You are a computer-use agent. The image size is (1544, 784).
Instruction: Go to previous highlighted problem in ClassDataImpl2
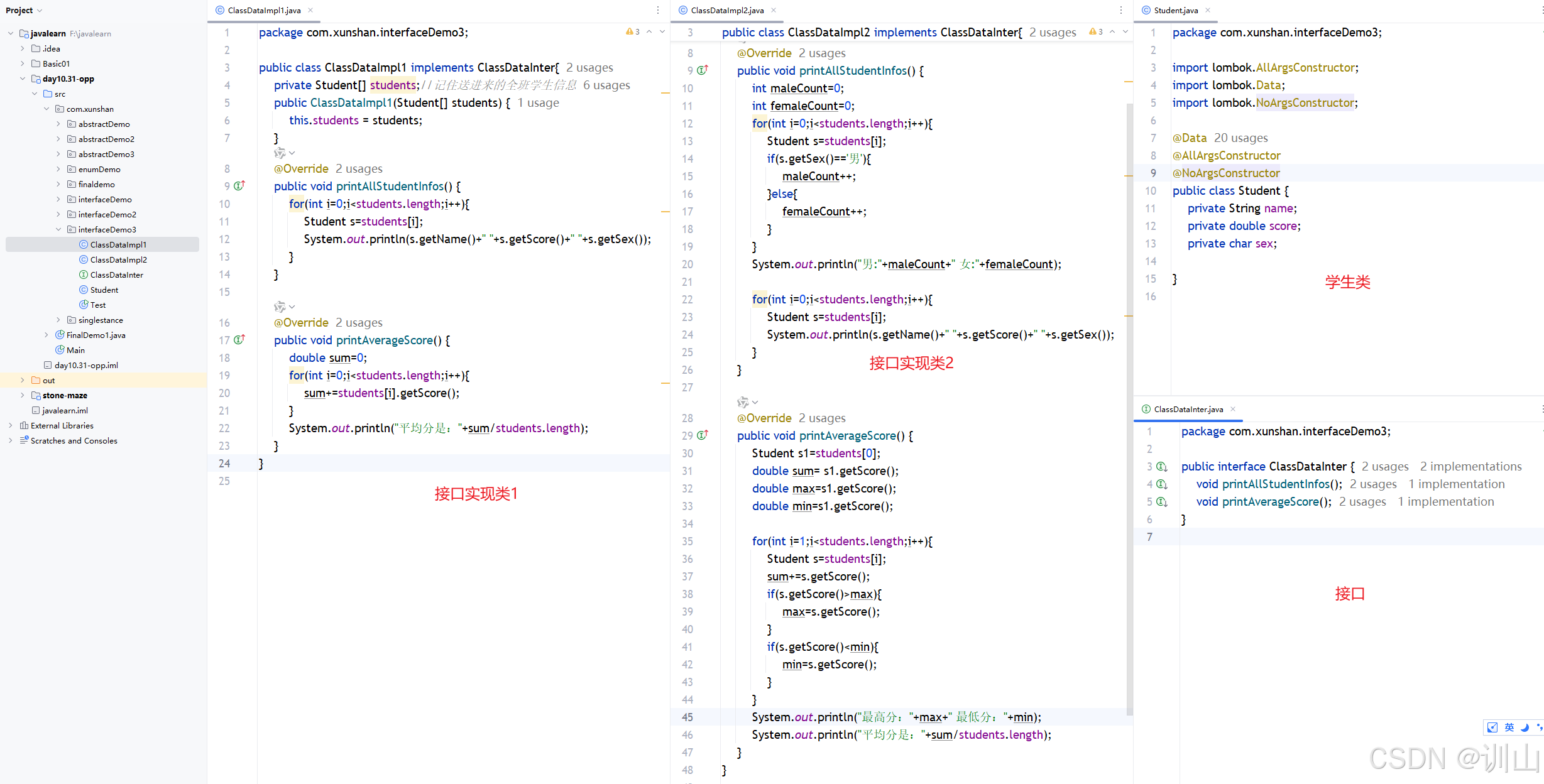[1112, 32]
